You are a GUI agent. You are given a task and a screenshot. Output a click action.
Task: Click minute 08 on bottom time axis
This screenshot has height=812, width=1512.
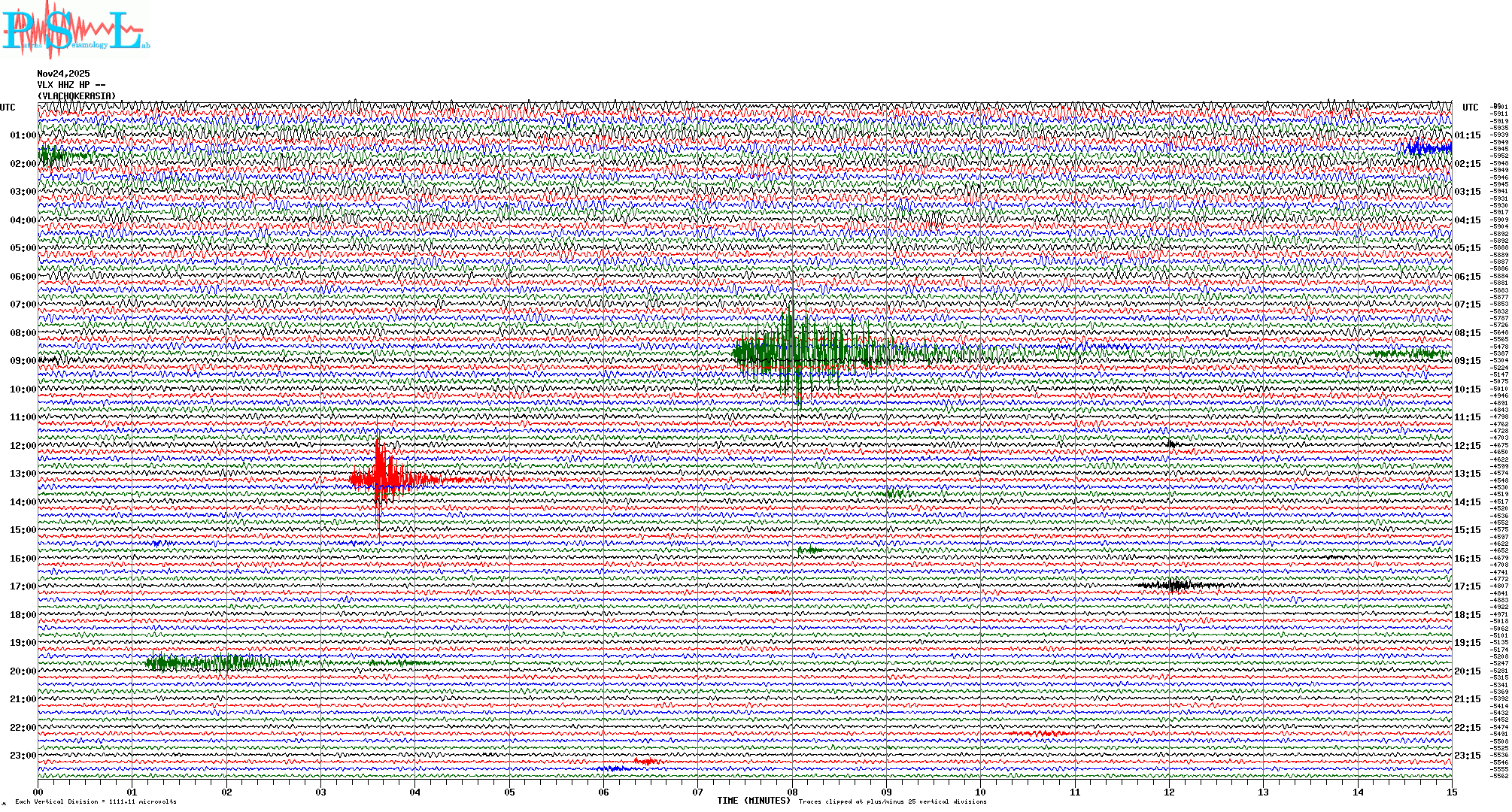[x=792, y=792]
